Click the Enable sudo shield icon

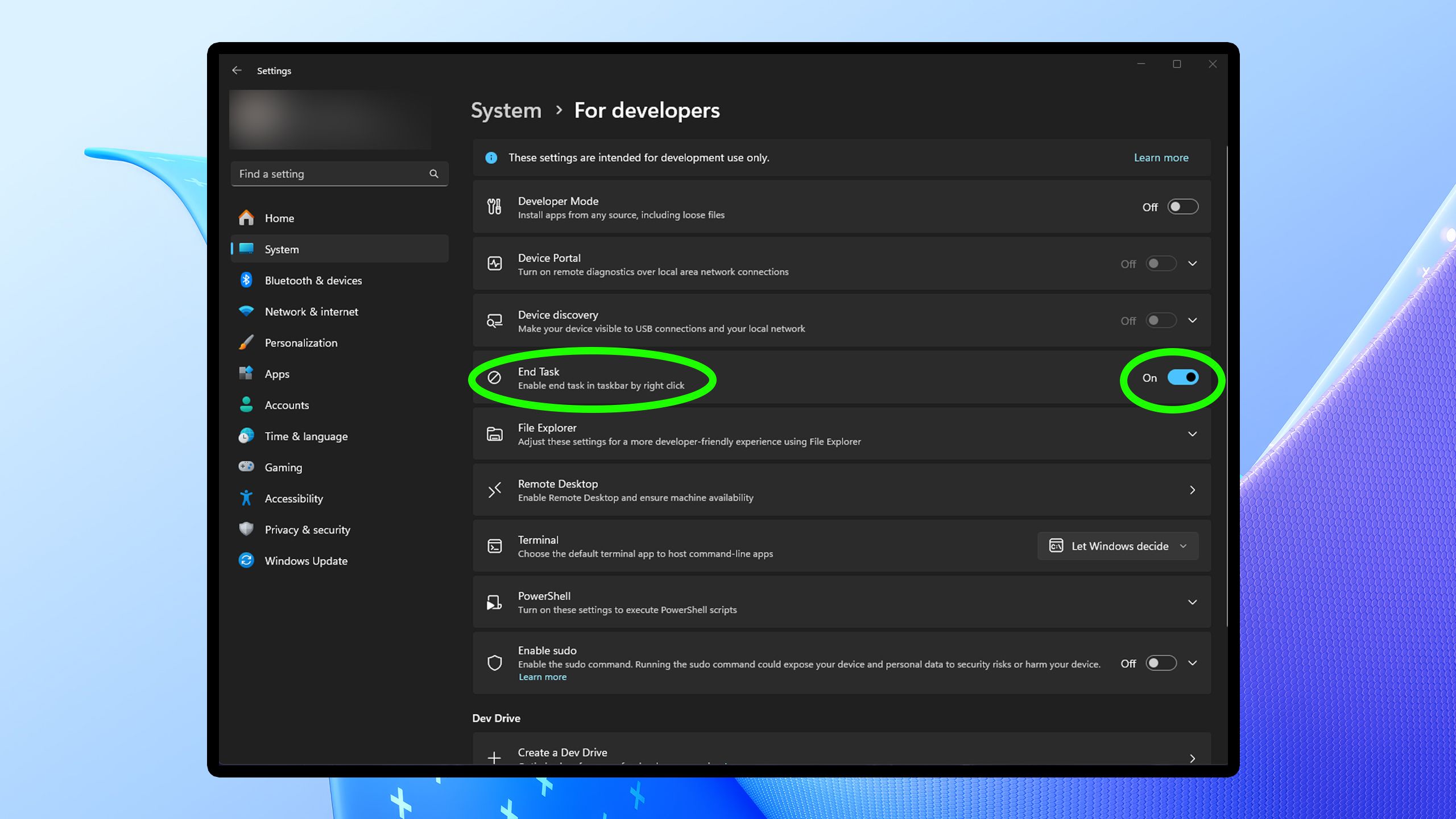[494, 663]
